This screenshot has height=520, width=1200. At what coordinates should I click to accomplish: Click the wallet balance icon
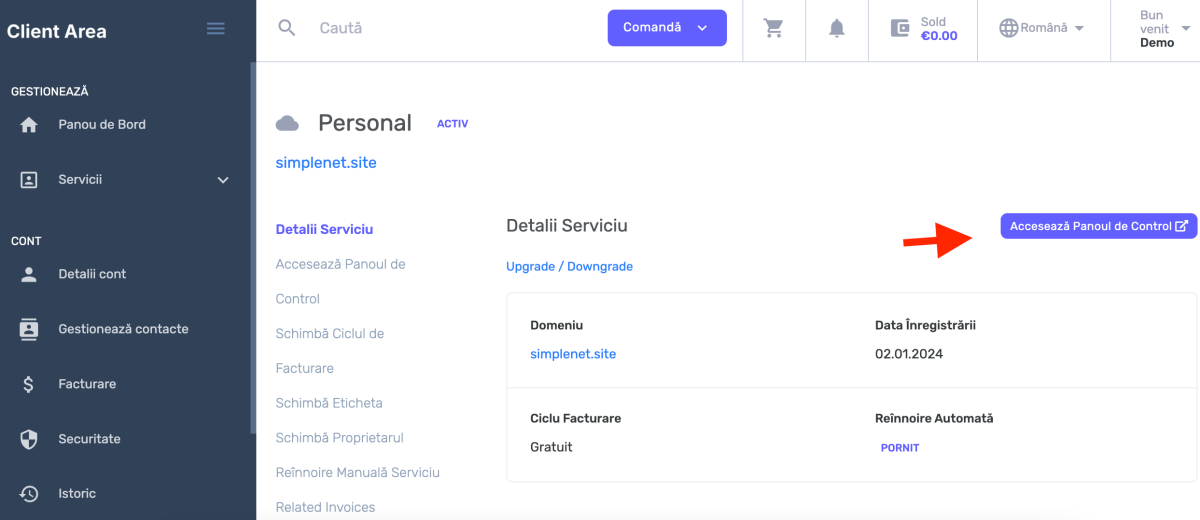tap(900, 28)
